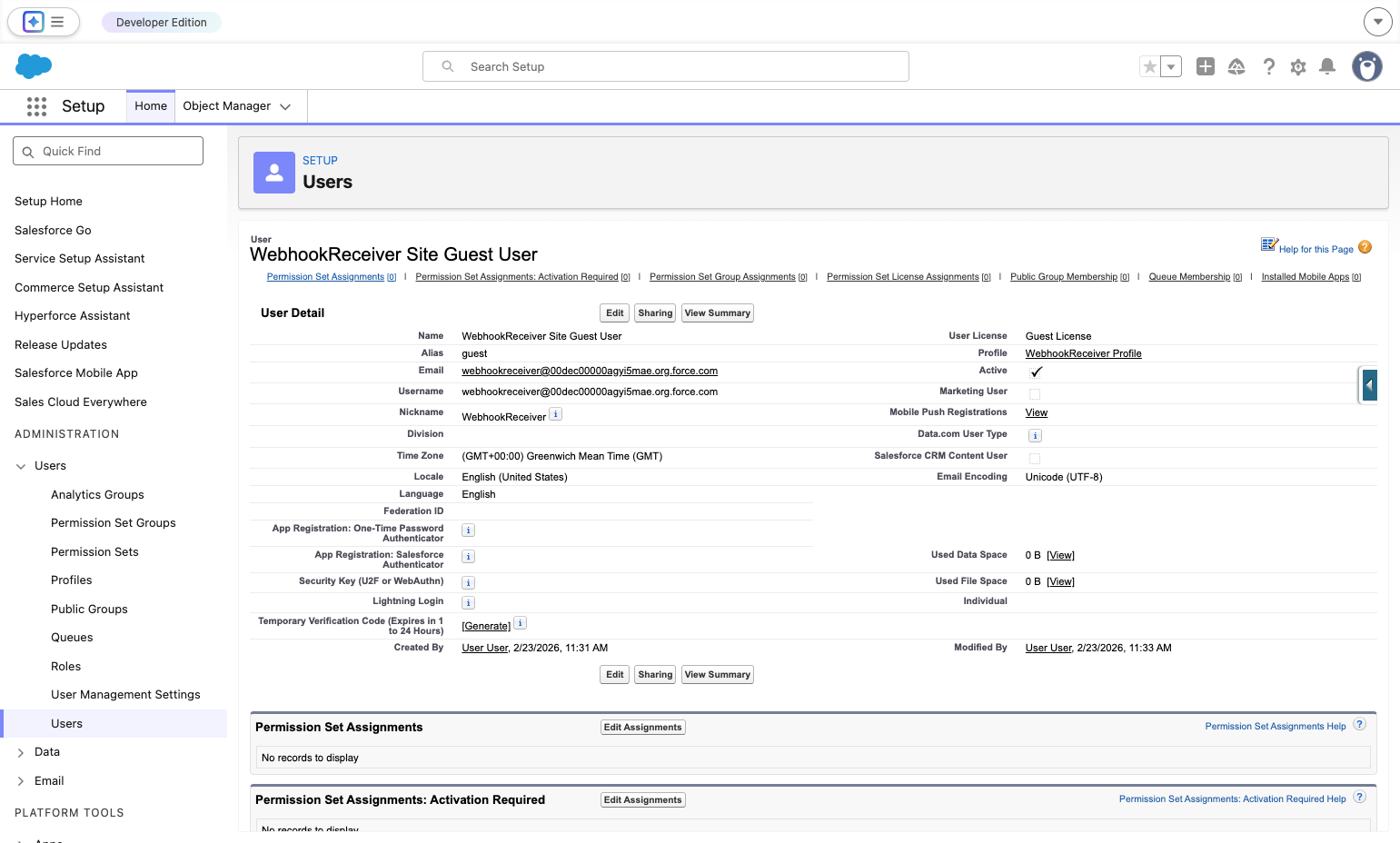Click Edit Assignments for Permission Set Assignments
The image size is (1400, 843).
coord(643,728)
